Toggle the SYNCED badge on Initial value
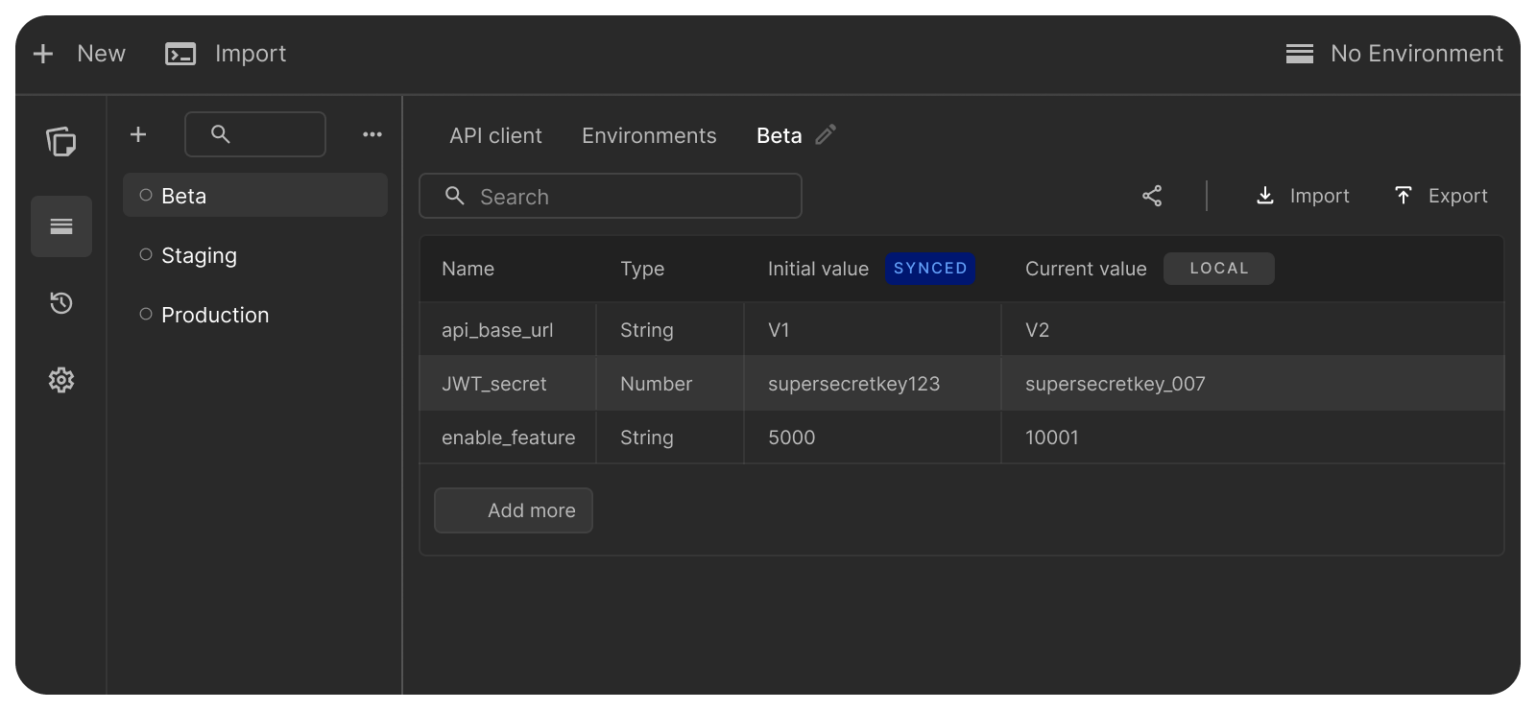 pyautogui.click(x=930, y=268)
